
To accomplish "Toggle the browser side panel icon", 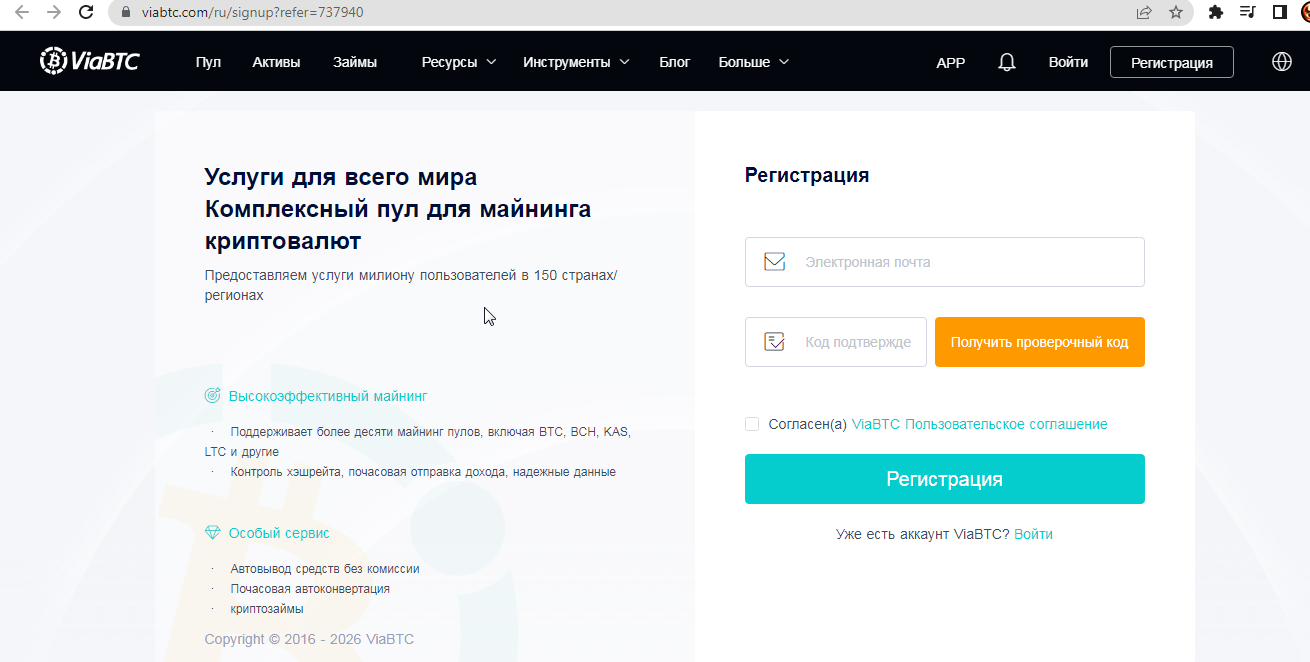I will coord(1279,13).
